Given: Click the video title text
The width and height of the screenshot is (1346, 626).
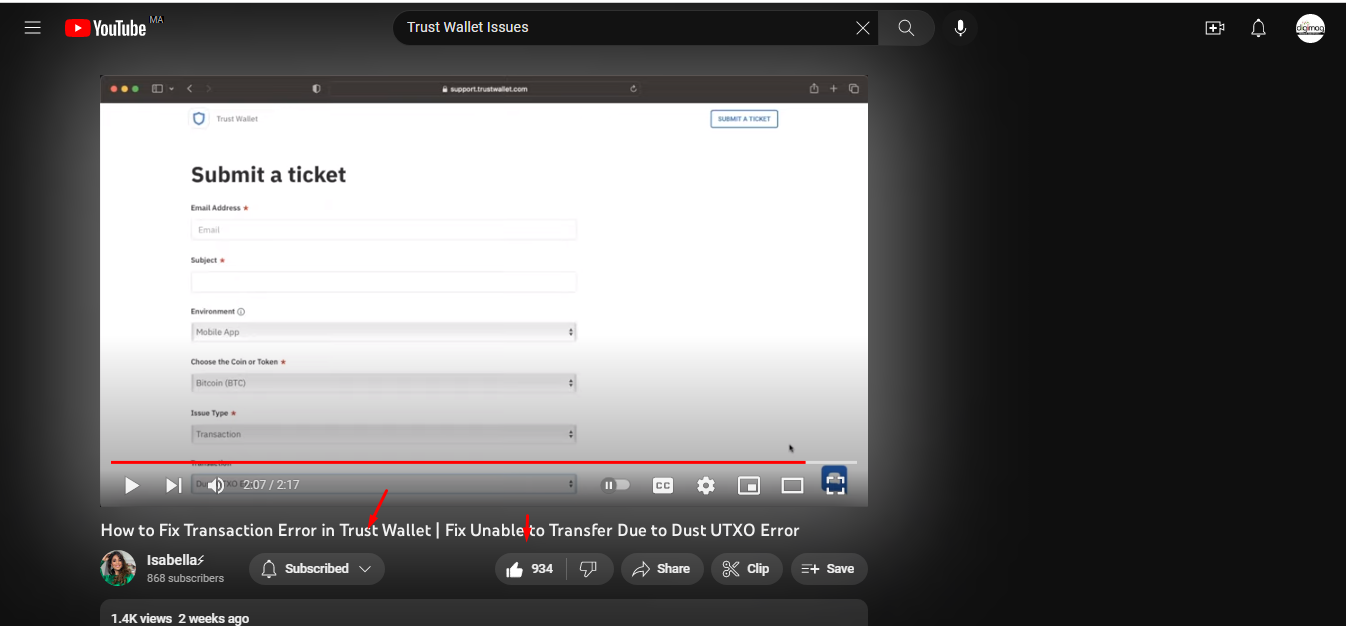Looking at the screenshot, I should pos(450,530).
